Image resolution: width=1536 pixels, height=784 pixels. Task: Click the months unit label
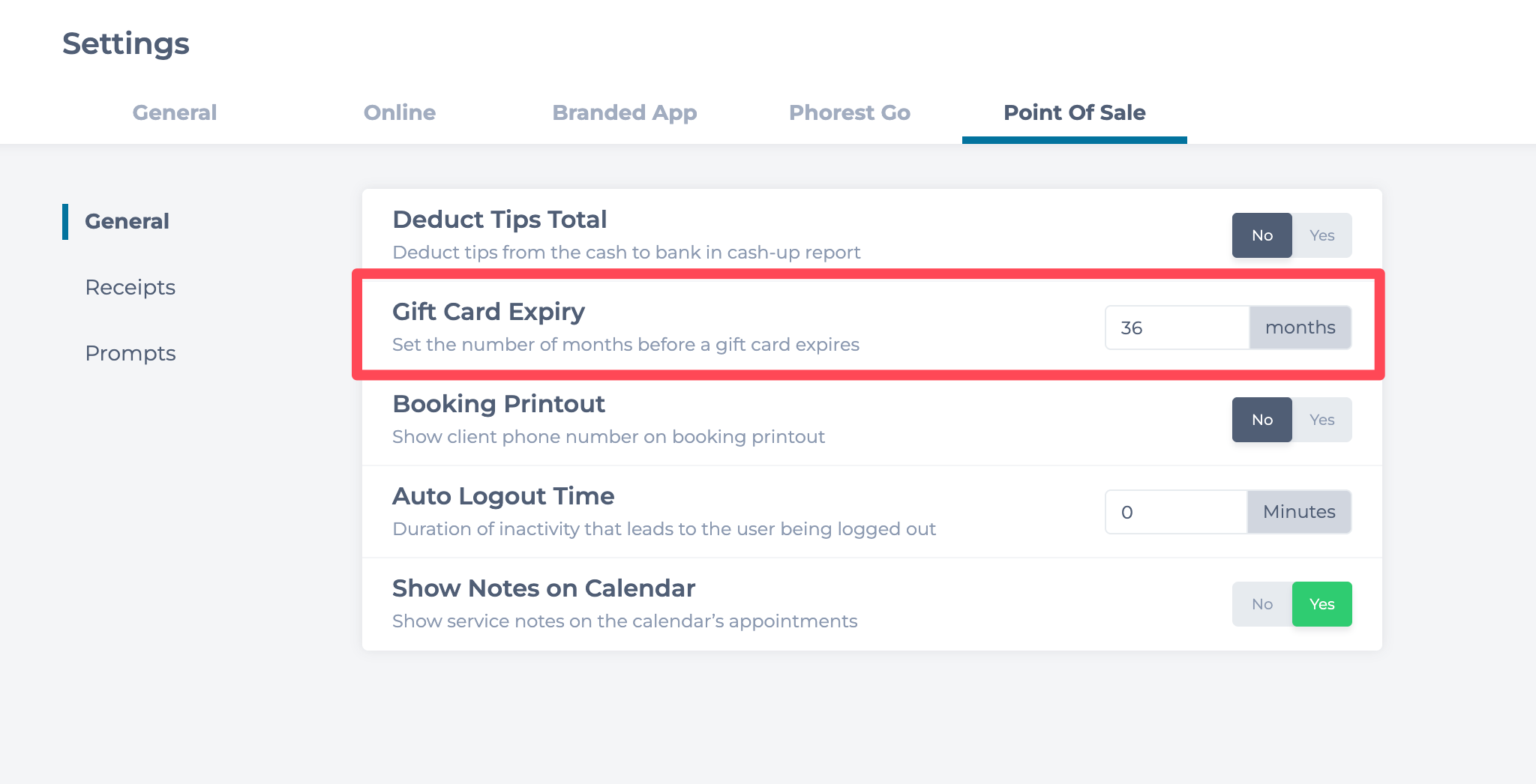[x=1300, y=328]
